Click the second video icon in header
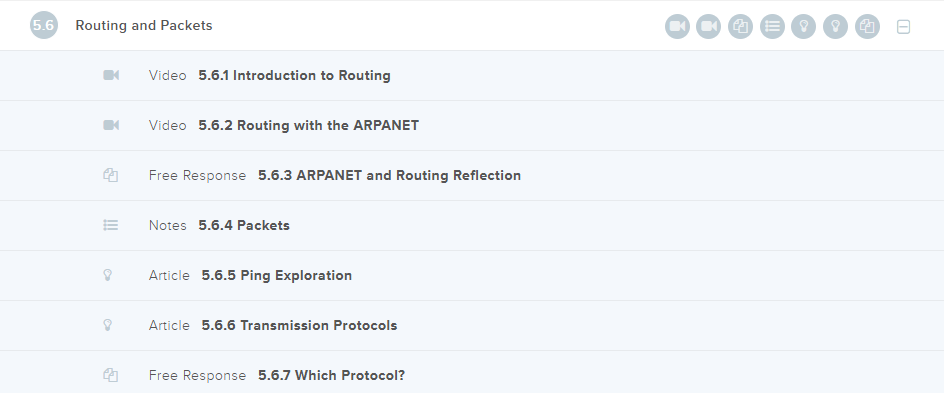Viewport: 944px width, 393px height. (709, 26)
